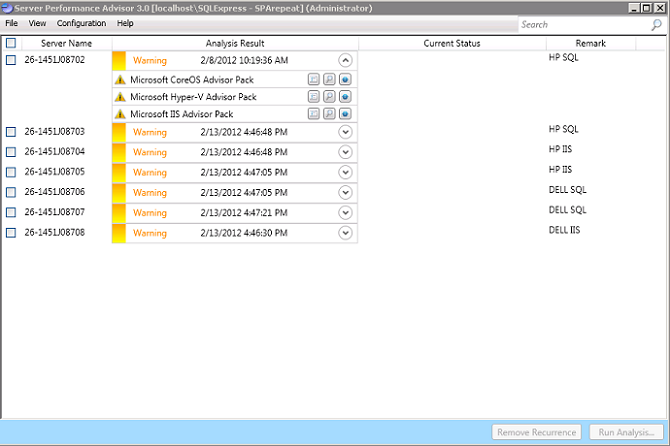Open the Configuration menu
The image size is (670, 446).
point(81,23)
